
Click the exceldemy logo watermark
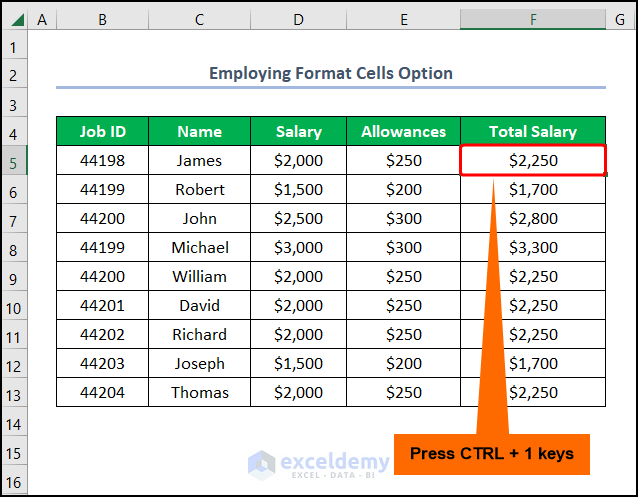[x=319, y=463]
